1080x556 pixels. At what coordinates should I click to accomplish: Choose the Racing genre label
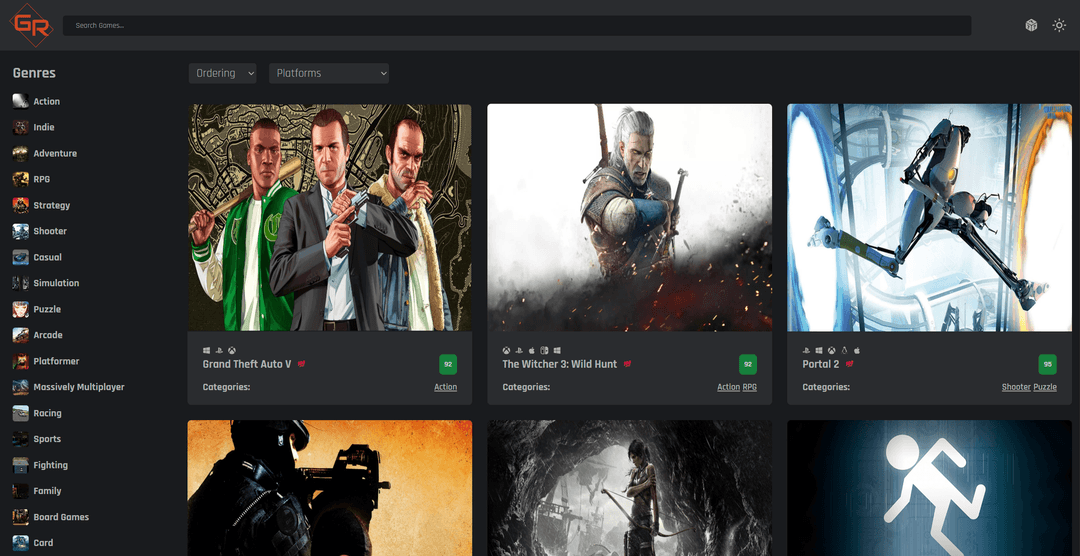tap(48, 413)
